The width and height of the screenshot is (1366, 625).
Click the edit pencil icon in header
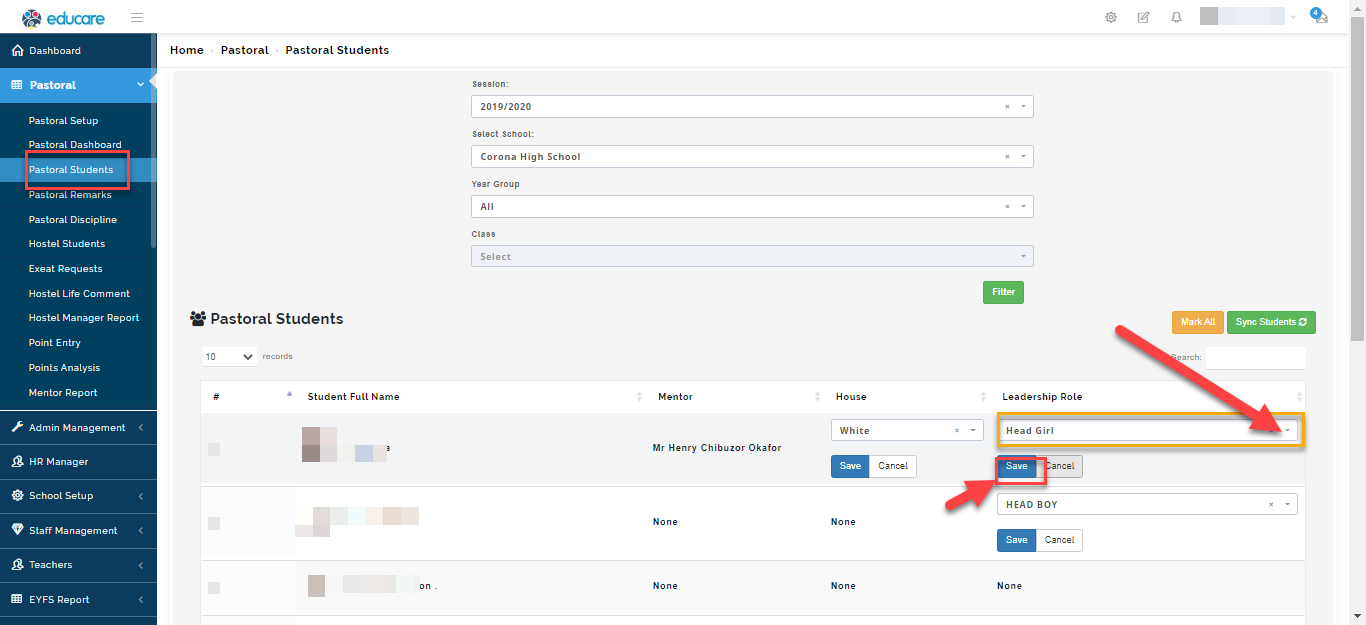tap(1143, 17)
